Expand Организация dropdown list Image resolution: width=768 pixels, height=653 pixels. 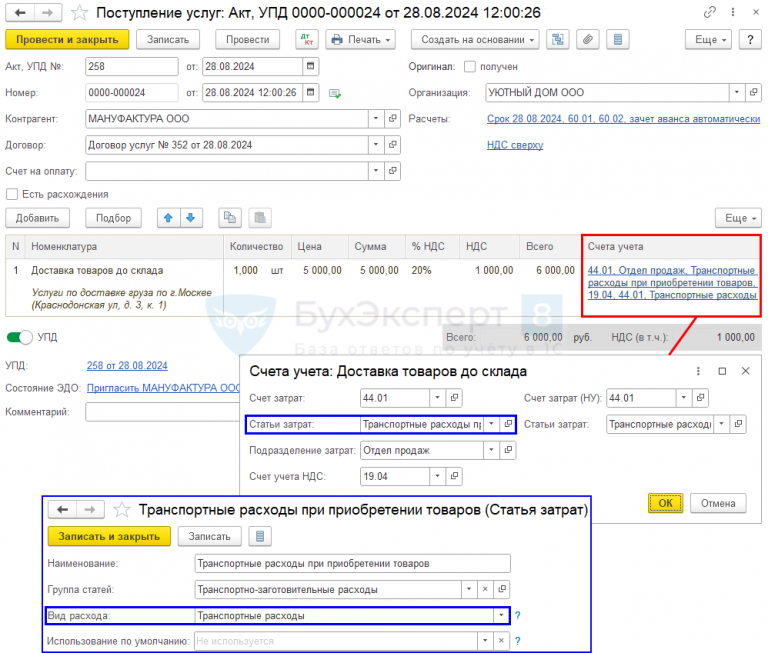tap(737, 92)
